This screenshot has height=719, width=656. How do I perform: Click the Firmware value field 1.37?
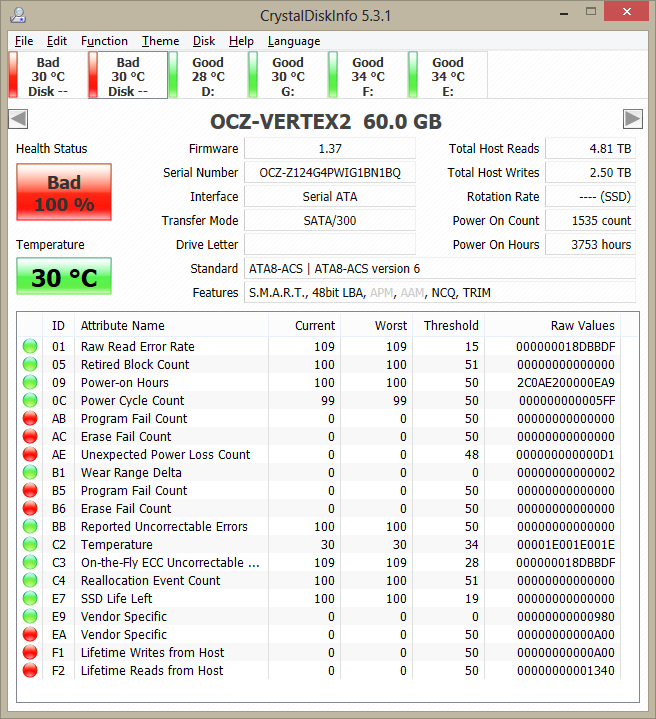(x=330, y=149)
